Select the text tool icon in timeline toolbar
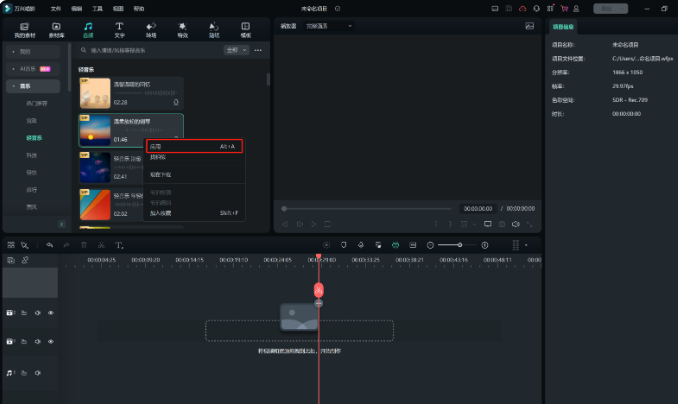Screen dimensions: 678x404 [118, 245]
